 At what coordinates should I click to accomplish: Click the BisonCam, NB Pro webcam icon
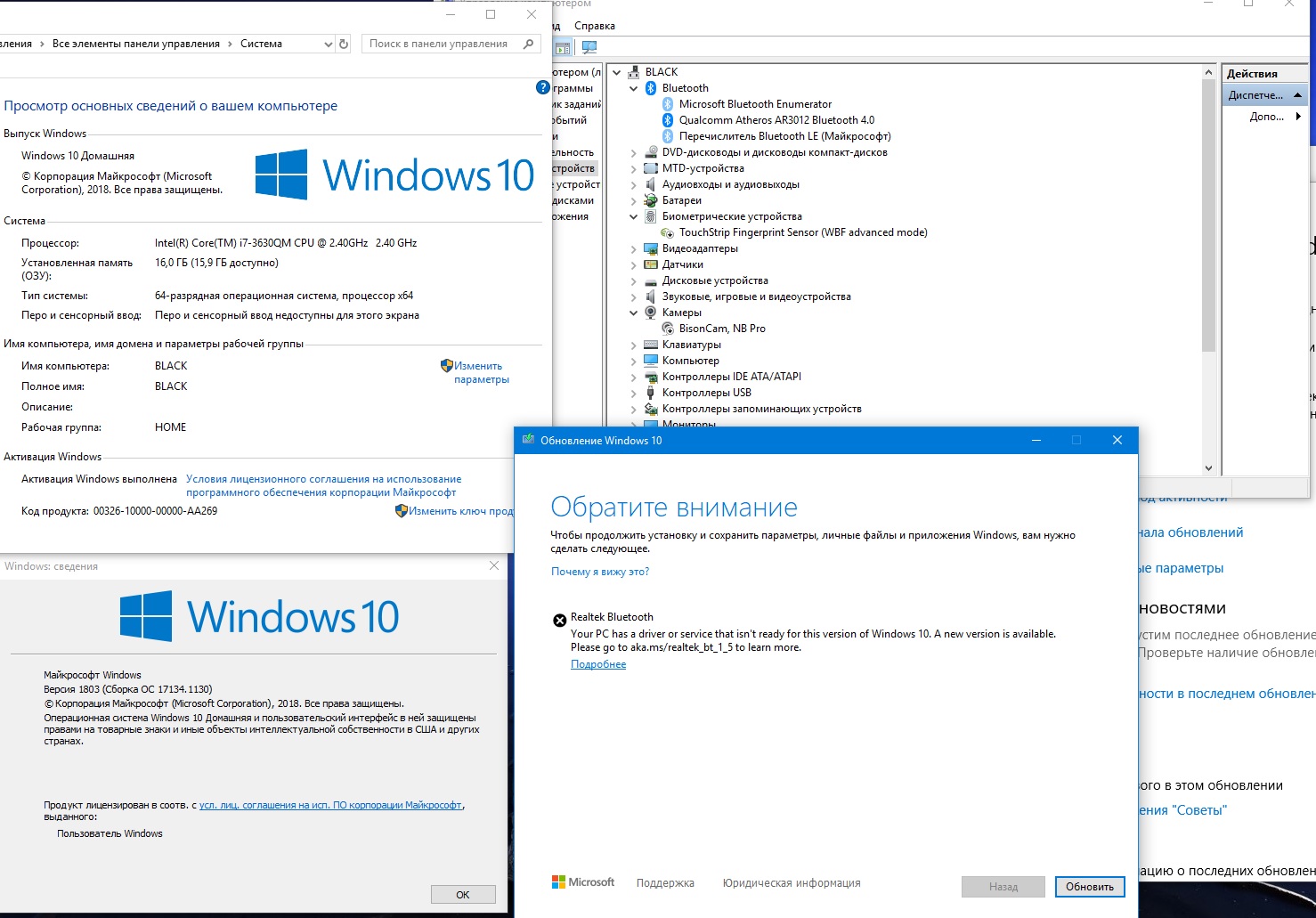tap(668, 329)
